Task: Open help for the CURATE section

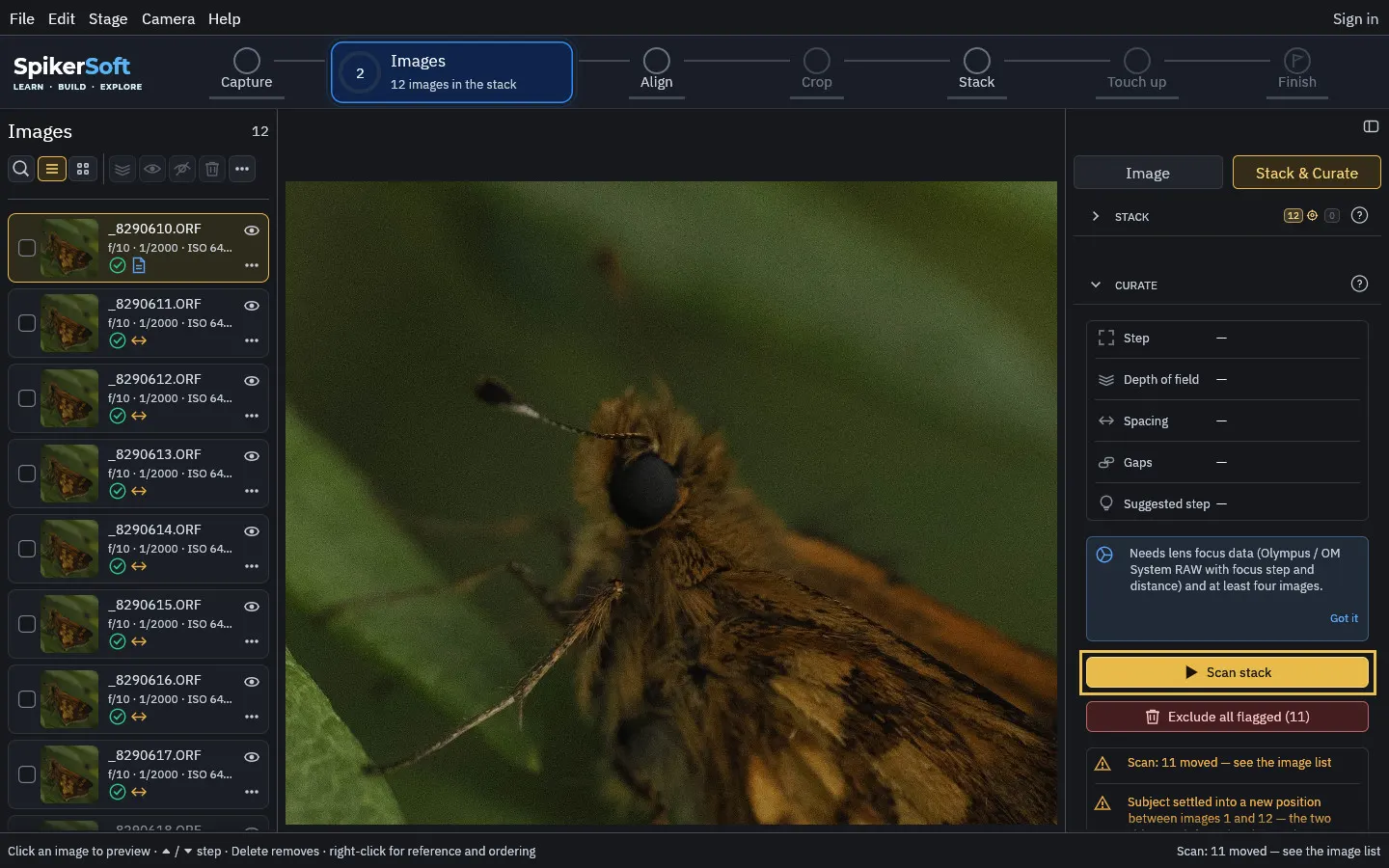Action: [1359, 284]
